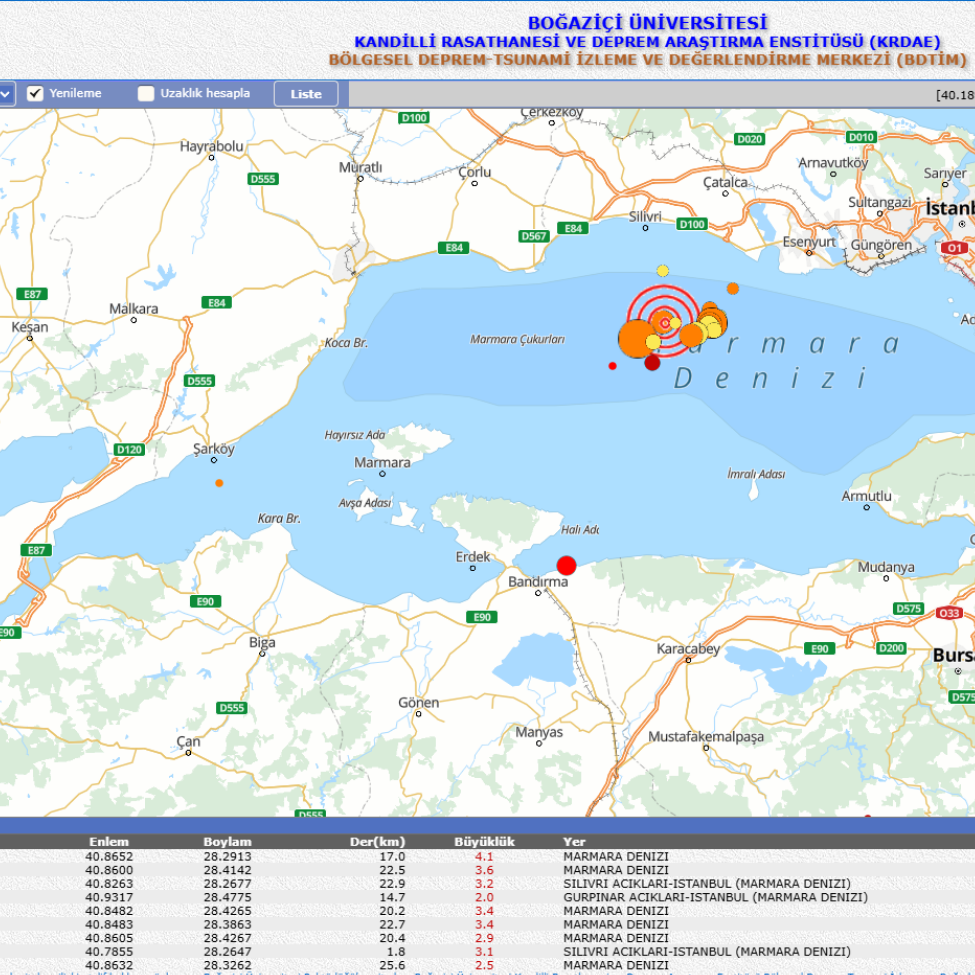The image size is (975, 975).
Task: Click the Boğaziçi Üniversitesi heading
Action: tap(647, 22)
